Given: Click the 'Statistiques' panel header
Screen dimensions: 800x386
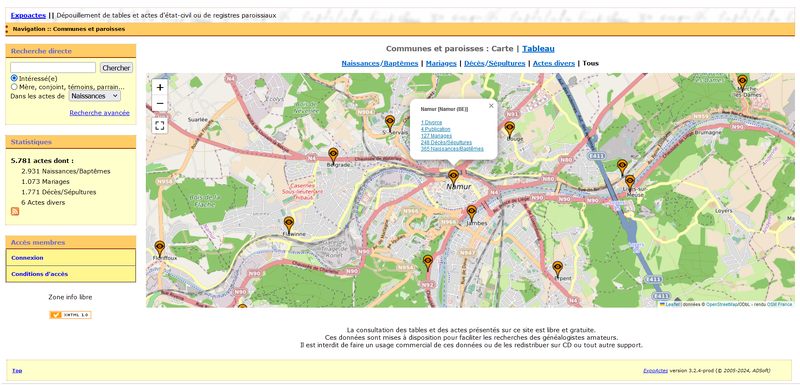Looking at the screenshot, I should [70, 142].
